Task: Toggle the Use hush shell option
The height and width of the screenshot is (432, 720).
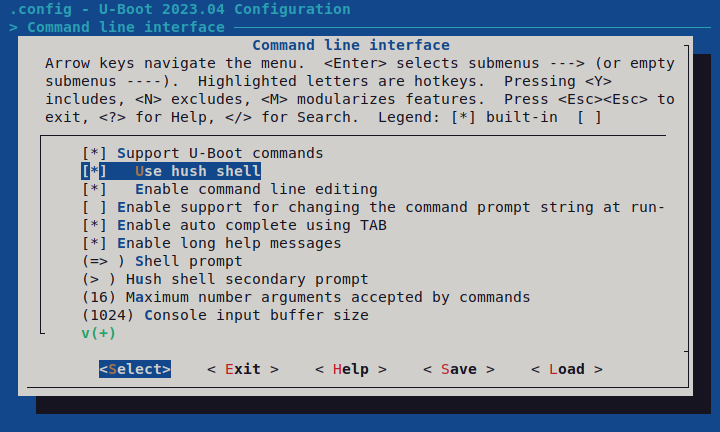Action: click(171, 171)
